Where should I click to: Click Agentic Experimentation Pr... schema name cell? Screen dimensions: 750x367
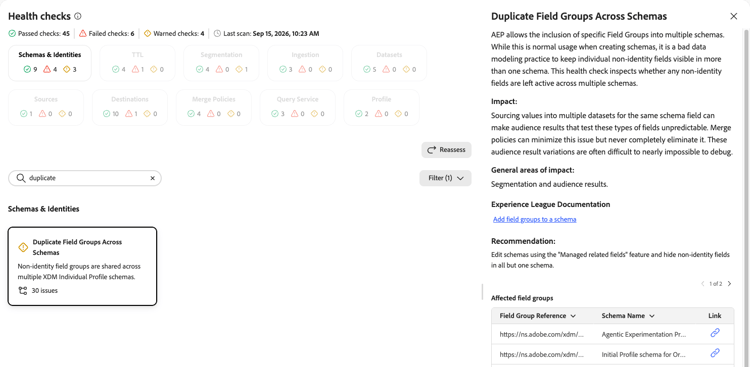[644, 335]
